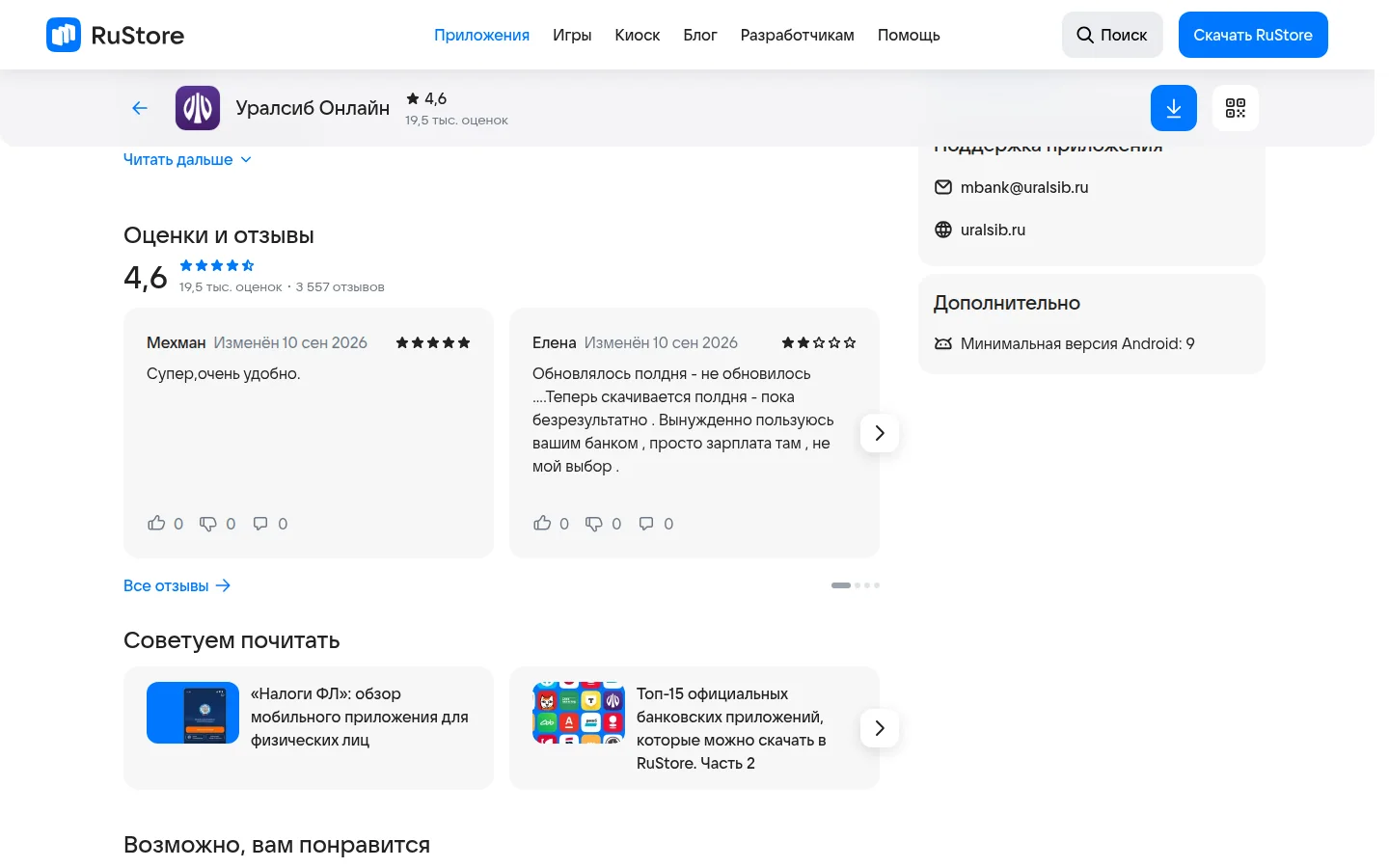The image size is (1389, 868).
Task: Open comments on Мехман's review
Action: coord(260,523)
